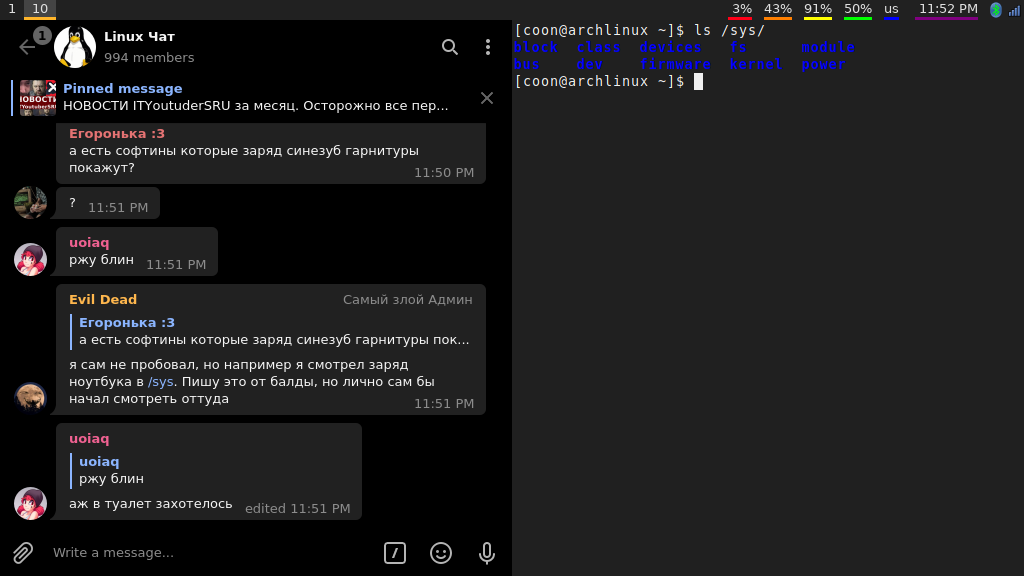Focus the 'Write a message...' field
Viewport: 1024px width, 576px height.
point(212,552)
